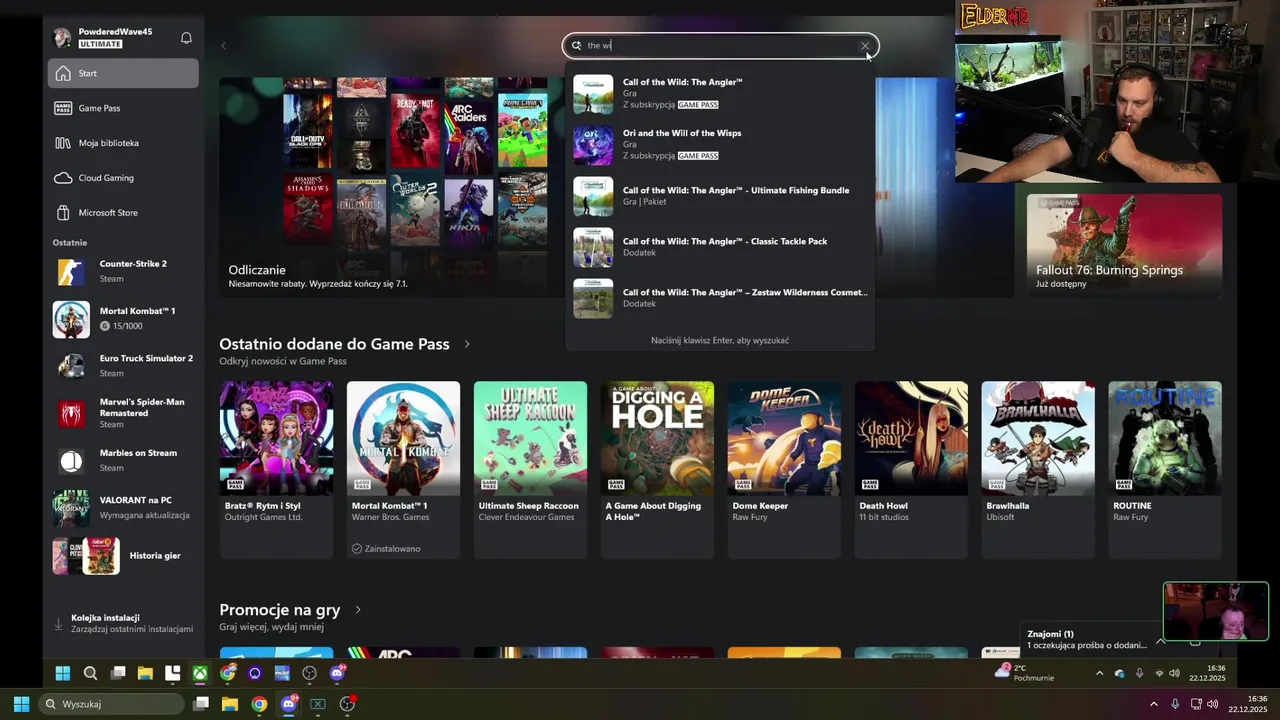
Task: Open Historia gier
Action: (x=123, y=556)
